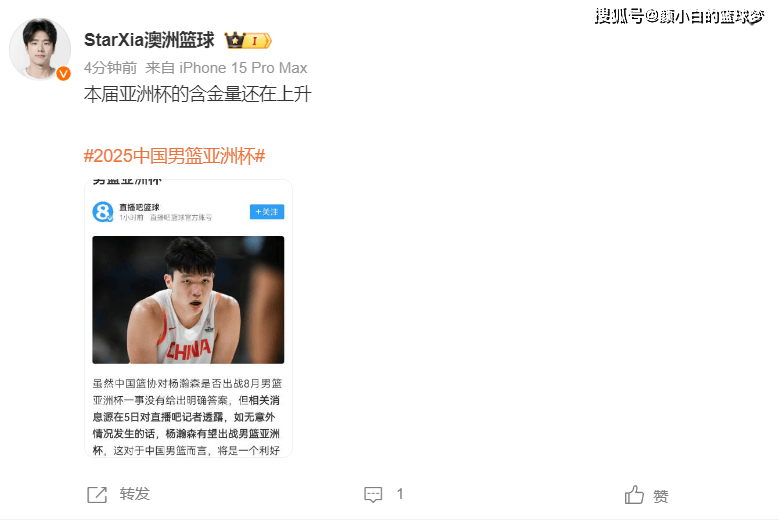The width and height of the screenshot is (779, 520).
Task: Open the basketball player photo thumbnail
Action: click(x=188, y=299)
